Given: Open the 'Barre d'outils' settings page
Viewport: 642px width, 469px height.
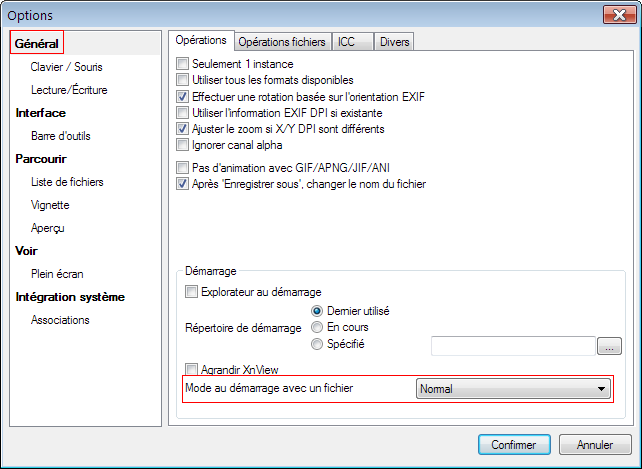Looking at the screenshot, I should 63,136.
